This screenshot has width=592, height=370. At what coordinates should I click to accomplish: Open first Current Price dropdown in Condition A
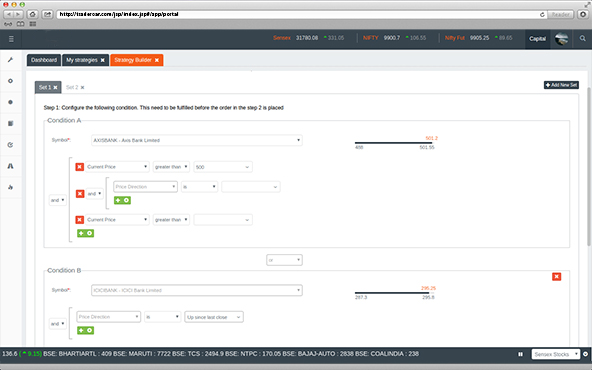[x=117, y=167]
